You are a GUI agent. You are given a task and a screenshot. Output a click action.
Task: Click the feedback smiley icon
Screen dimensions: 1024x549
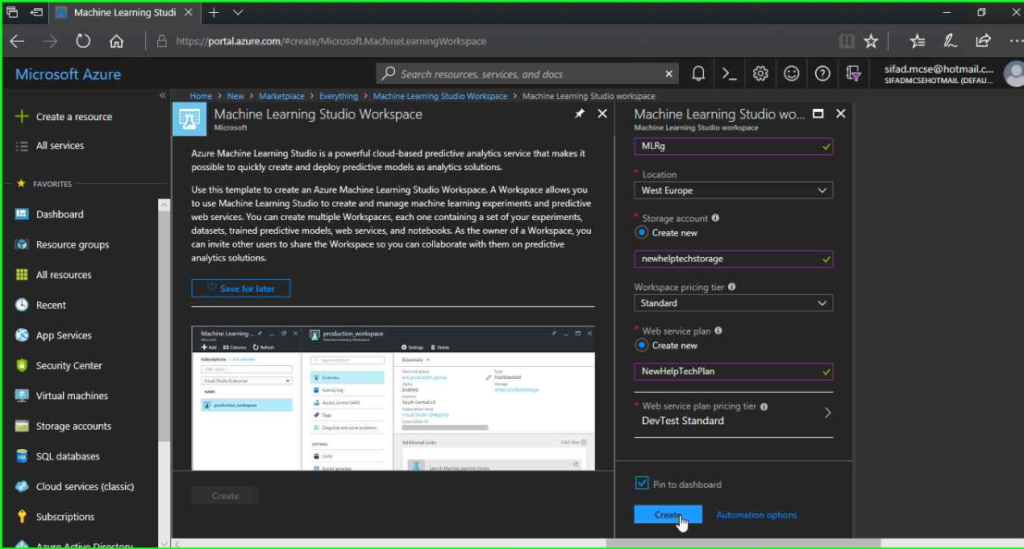(792, 74)
